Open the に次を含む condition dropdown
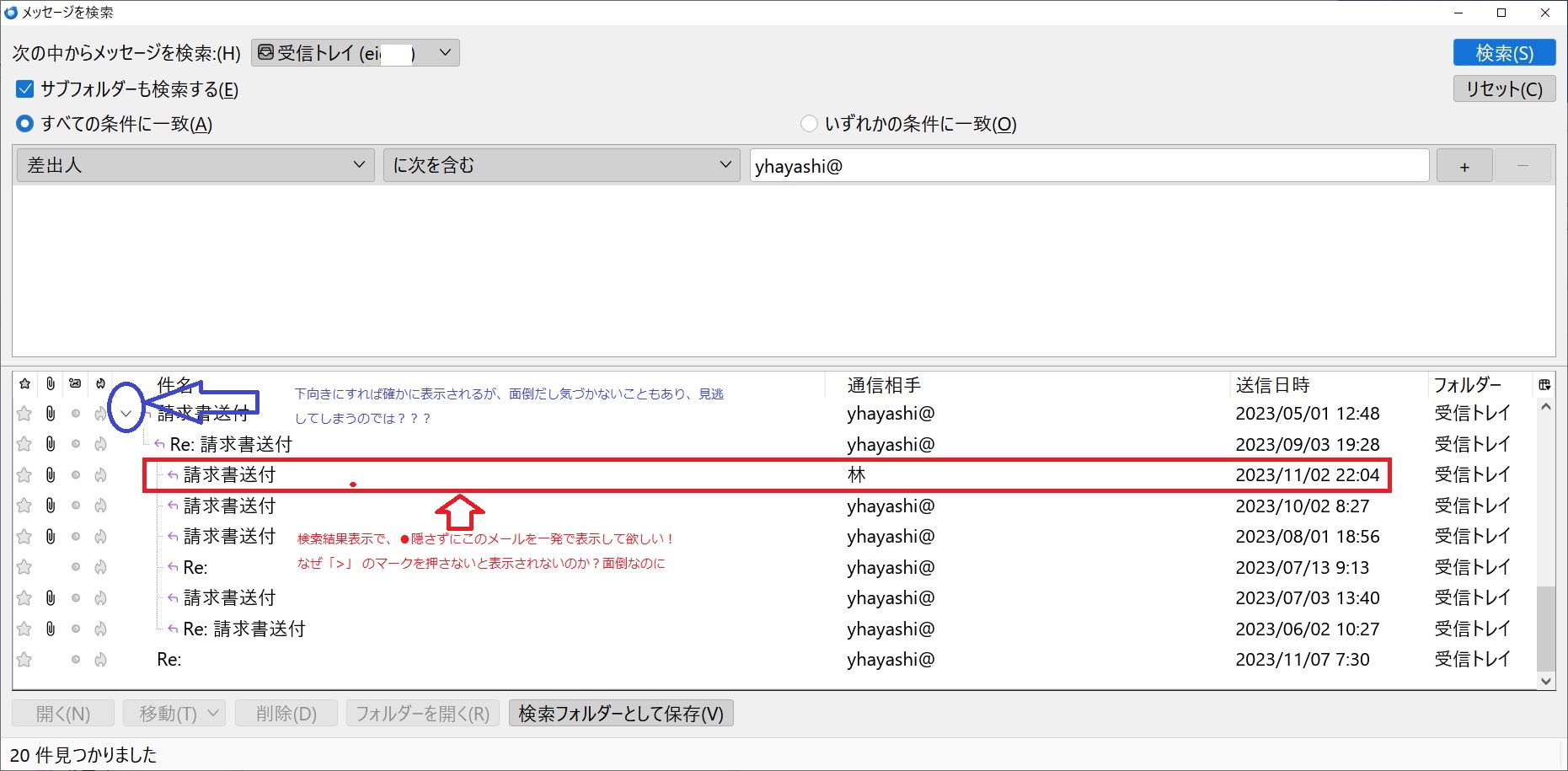The width and height of the screenshot is (1568, 771). click(561, 165)
